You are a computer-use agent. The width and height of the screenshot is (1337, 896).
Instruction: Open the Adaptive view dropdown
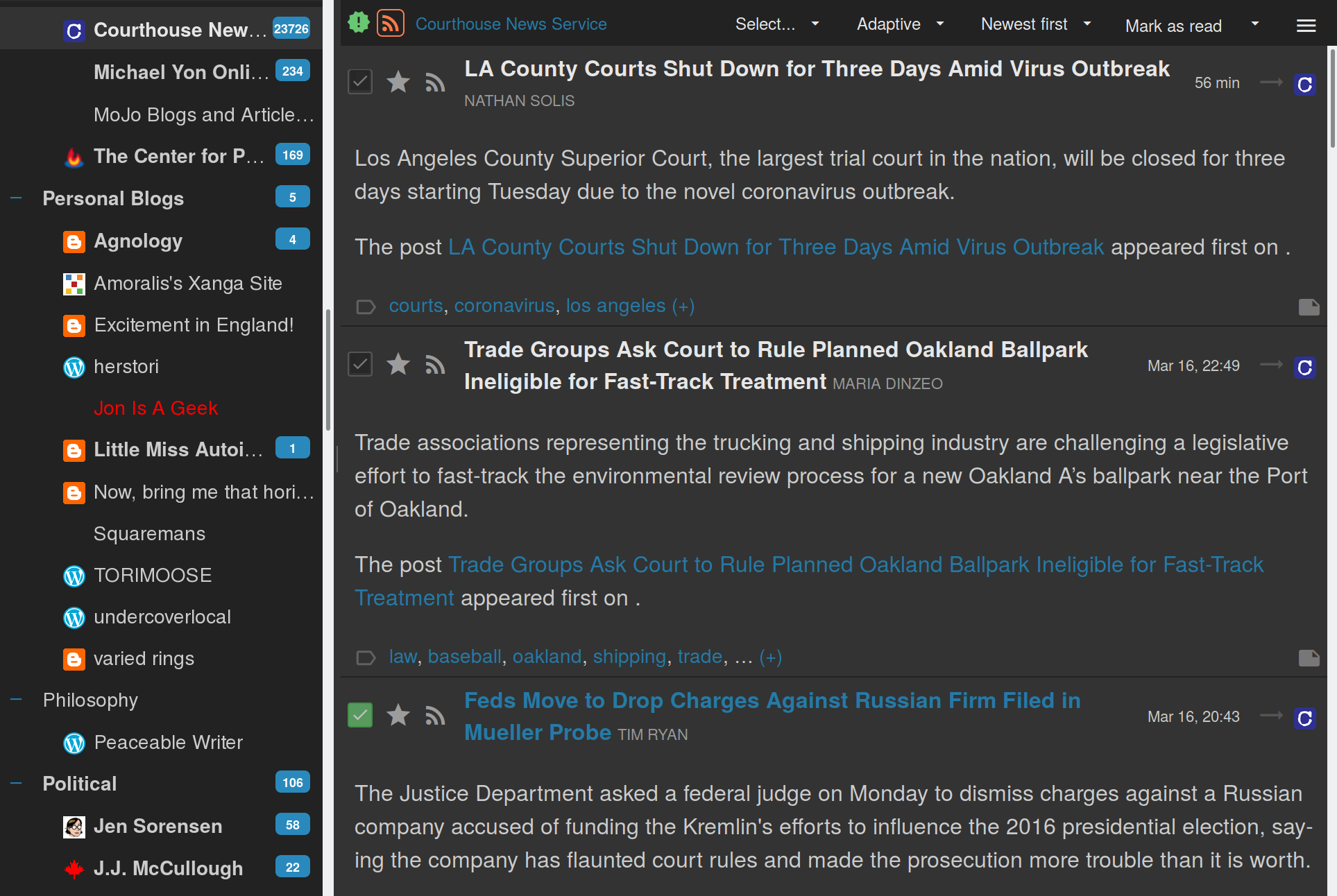click(900, 24)
